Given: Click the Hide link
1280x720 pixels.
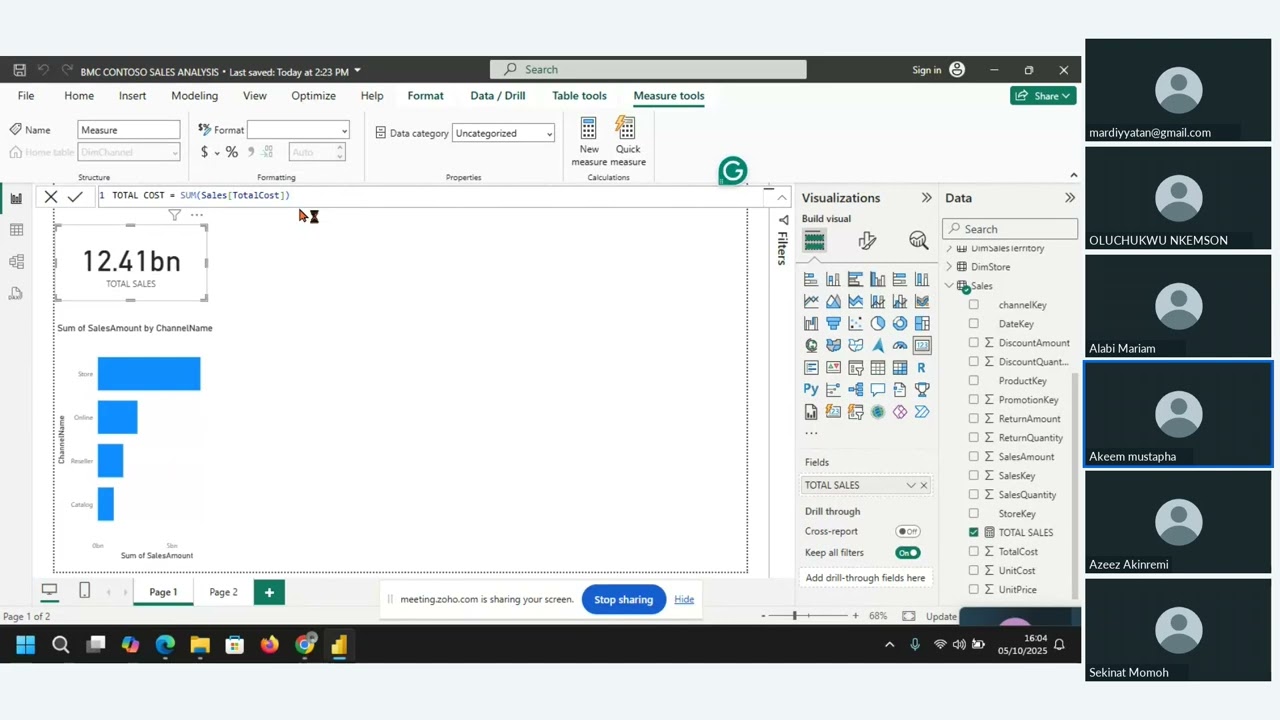Looking at the screenshot, I should 684,600.
